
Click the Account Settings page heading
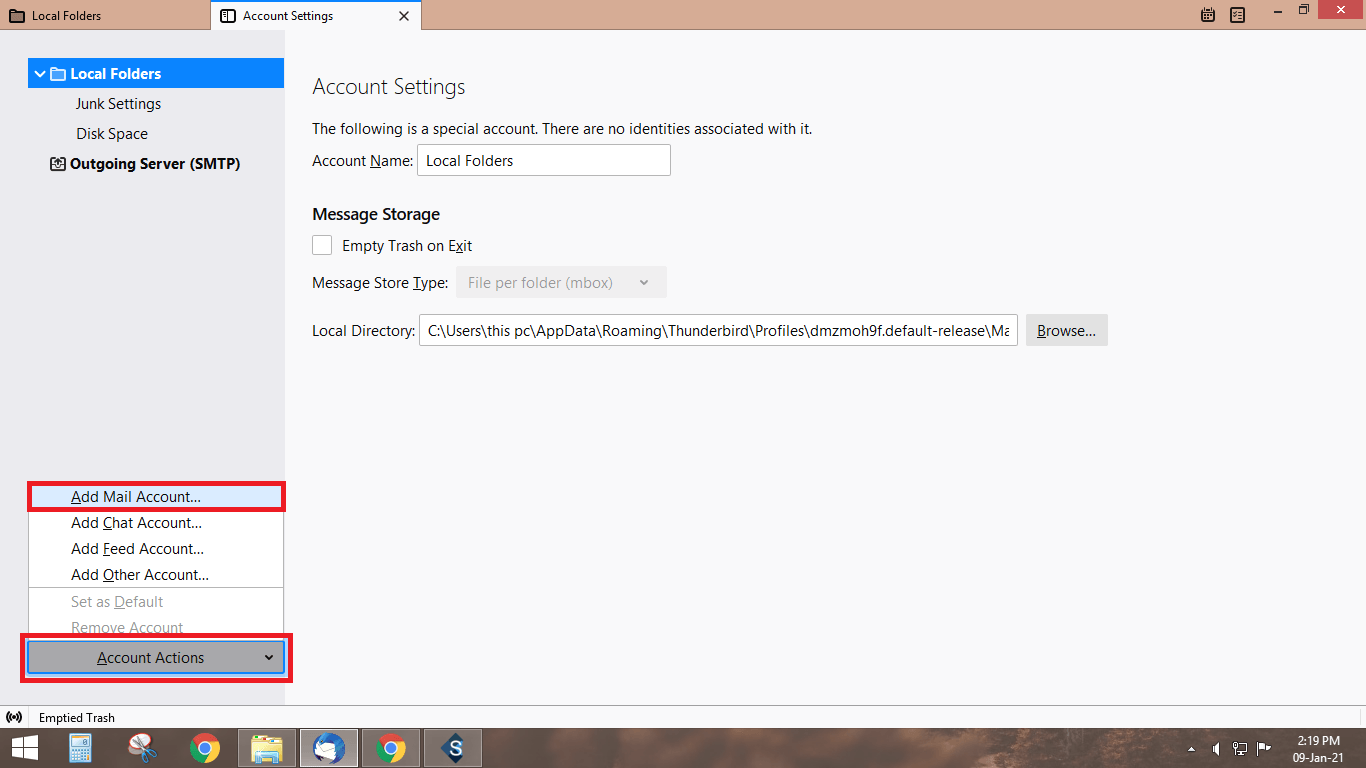pyautogui.click(x=389, y=87)
